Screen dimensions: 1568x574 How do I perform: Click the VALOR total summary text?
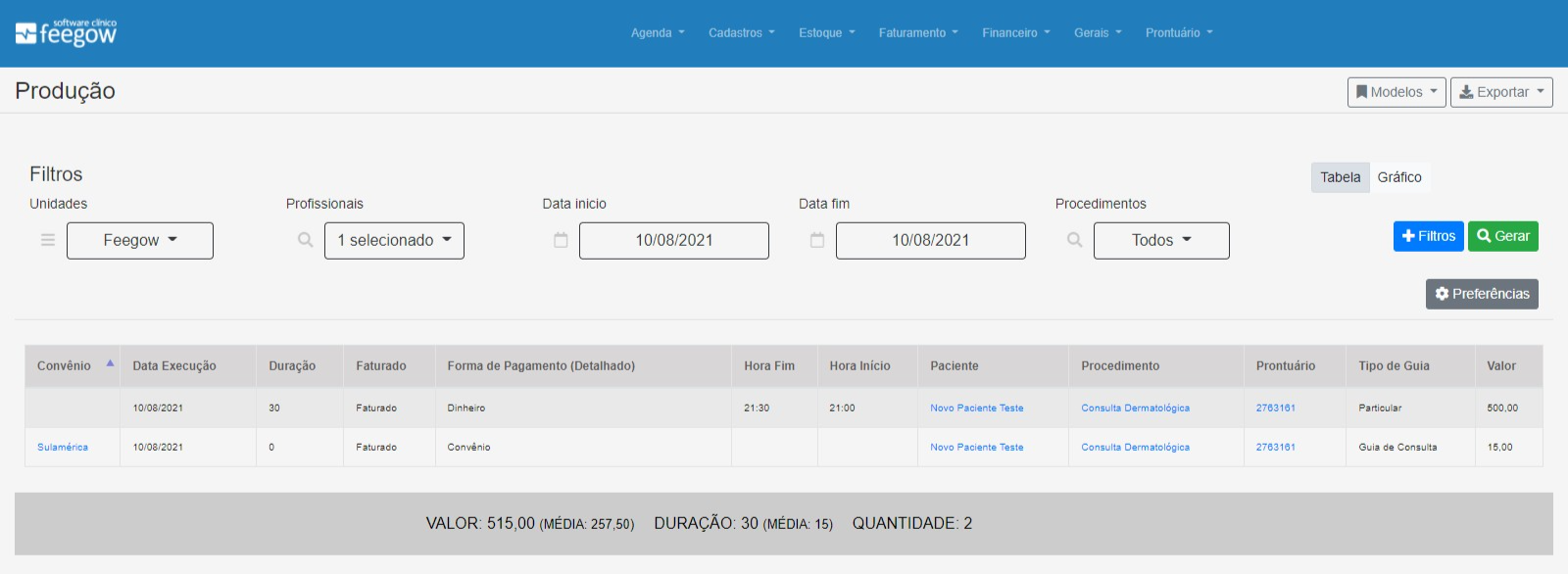click(530, 524)
